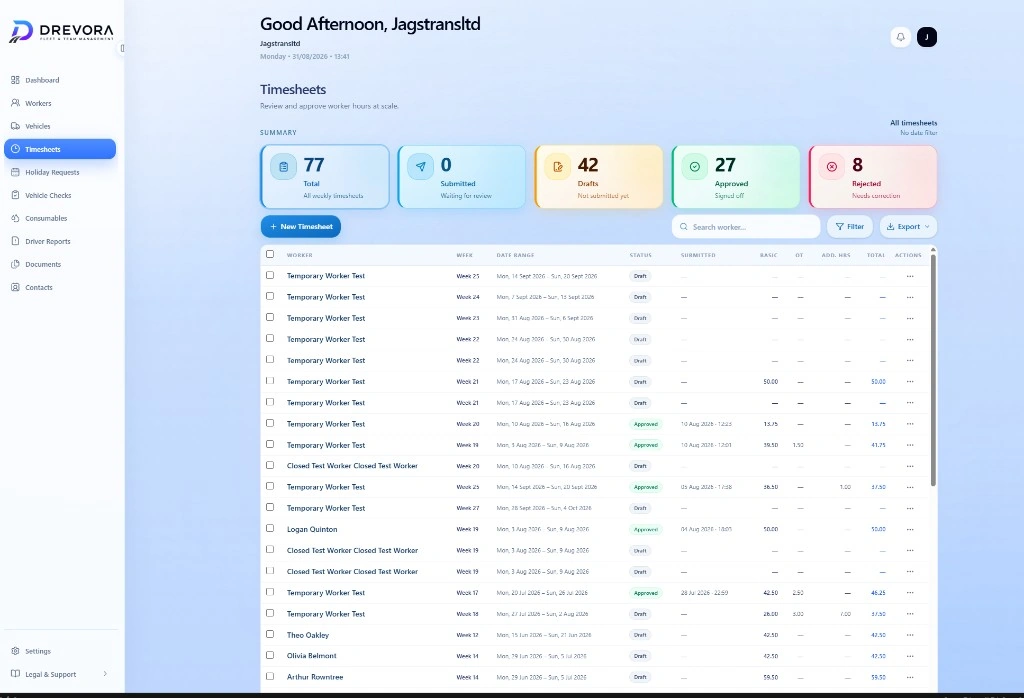Focus the Search worker field

coord(746,227)
